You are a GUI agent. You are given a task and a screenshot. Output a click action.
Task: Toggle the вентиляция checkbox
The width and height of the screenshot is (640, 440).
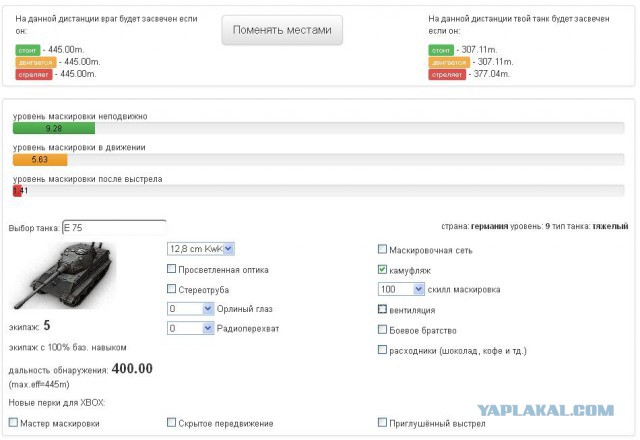(x=382, y=309)
